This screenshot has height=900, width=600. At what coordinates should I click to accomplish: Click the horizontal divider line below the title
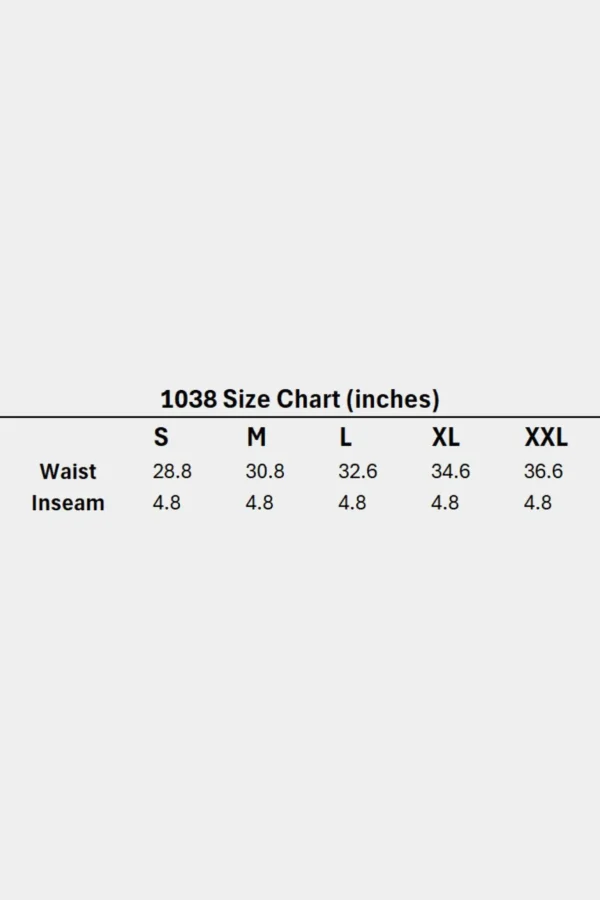(300, 416)
